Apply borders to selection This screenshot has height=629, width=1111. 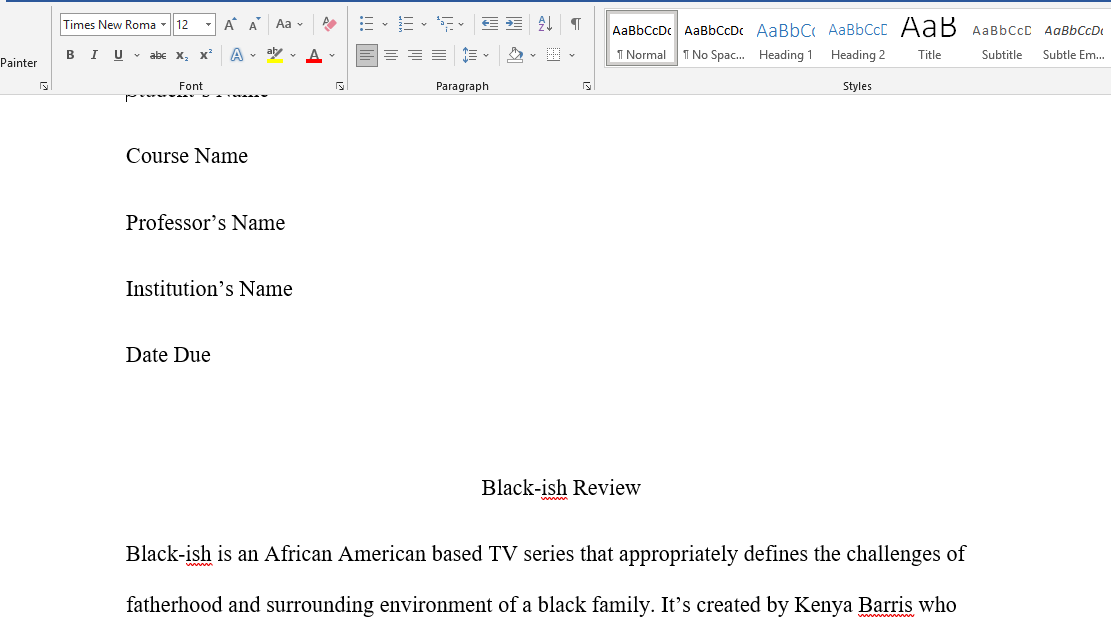(x=554, y=55)
